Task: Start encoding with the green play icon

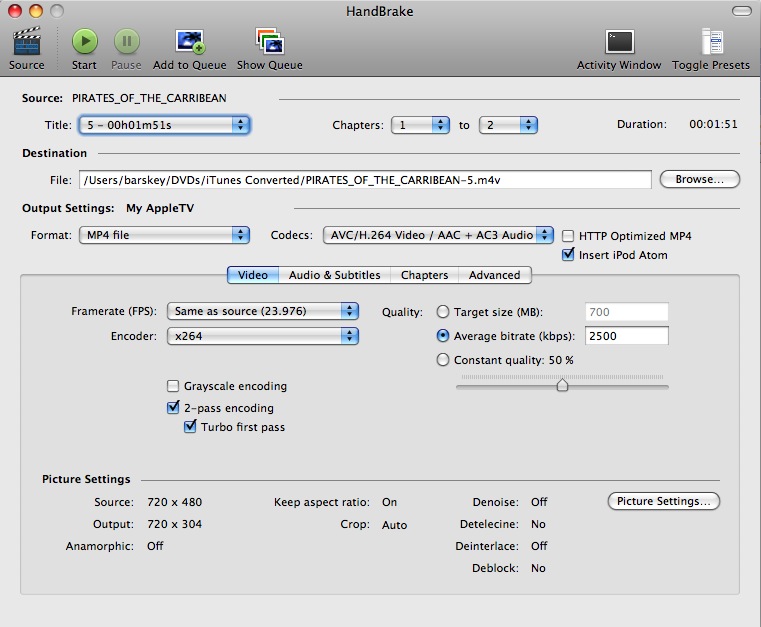Action: [x=84, y=41]
